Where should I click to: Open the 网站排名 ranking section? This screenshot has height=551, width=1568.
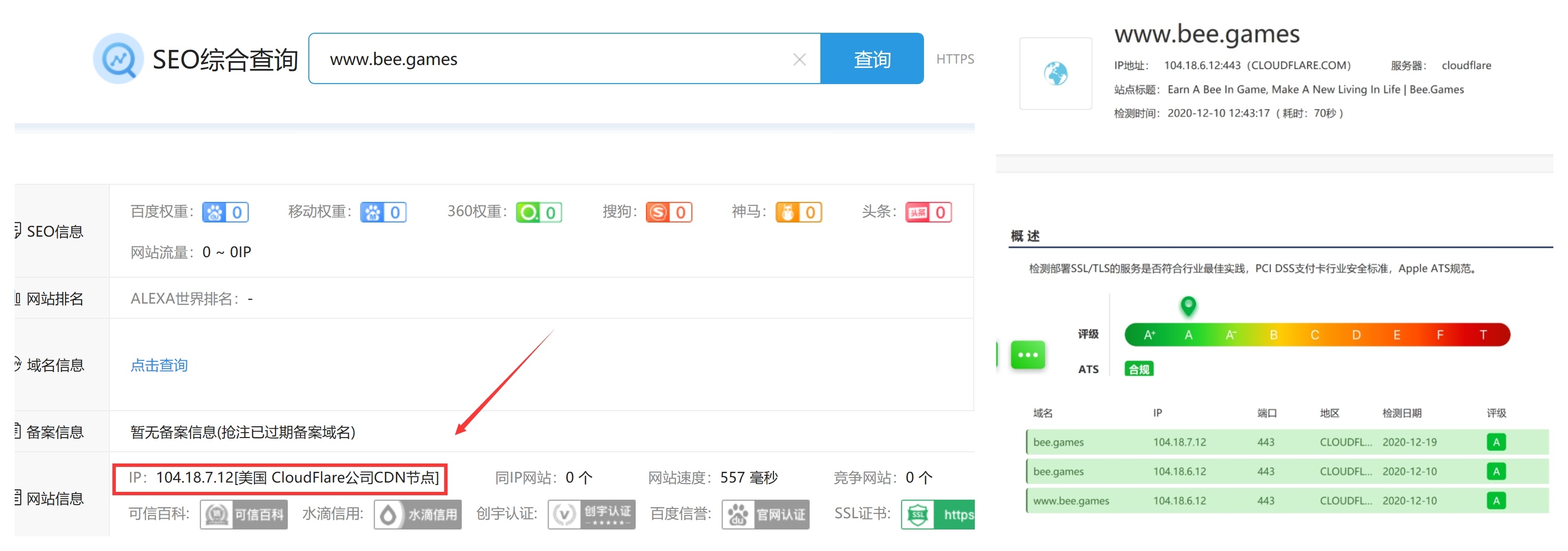click(x=55, y=298)
